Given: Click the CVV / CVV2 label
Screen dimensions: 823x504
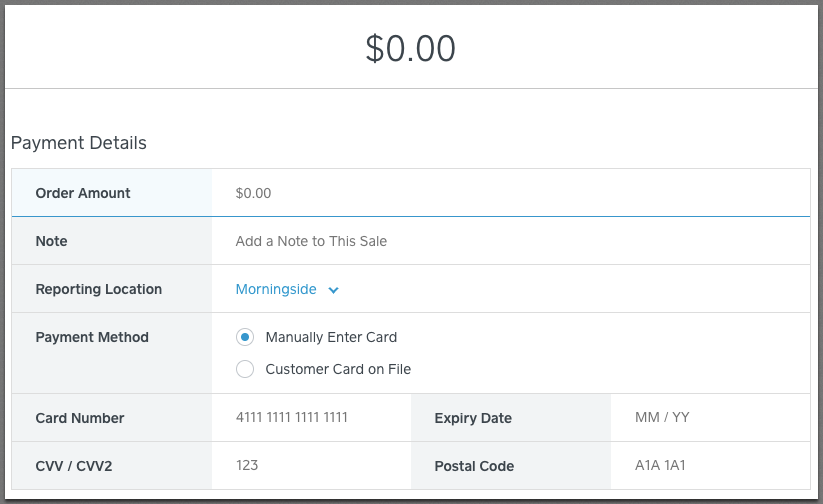Looking at the screenshot, I should tap(76, 466).
